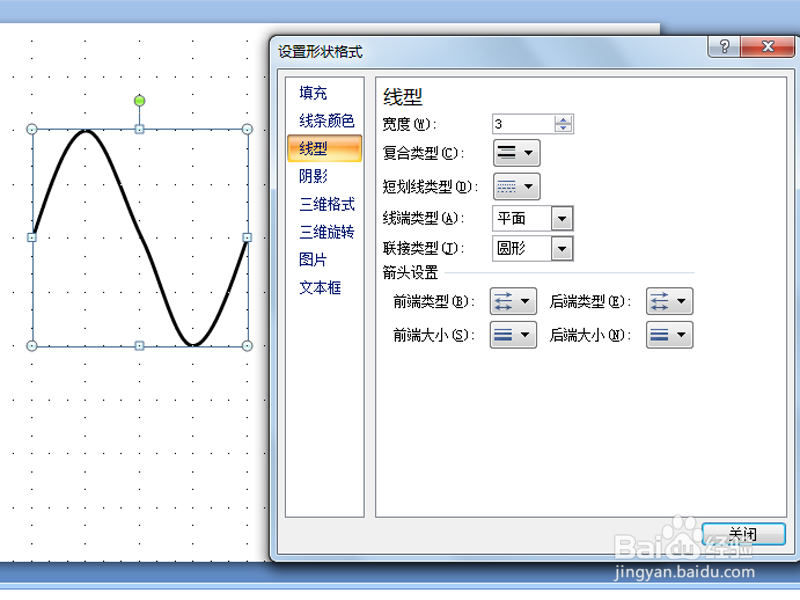Open the 后端类型 arrow end style picker

click(x=668, y=301)
